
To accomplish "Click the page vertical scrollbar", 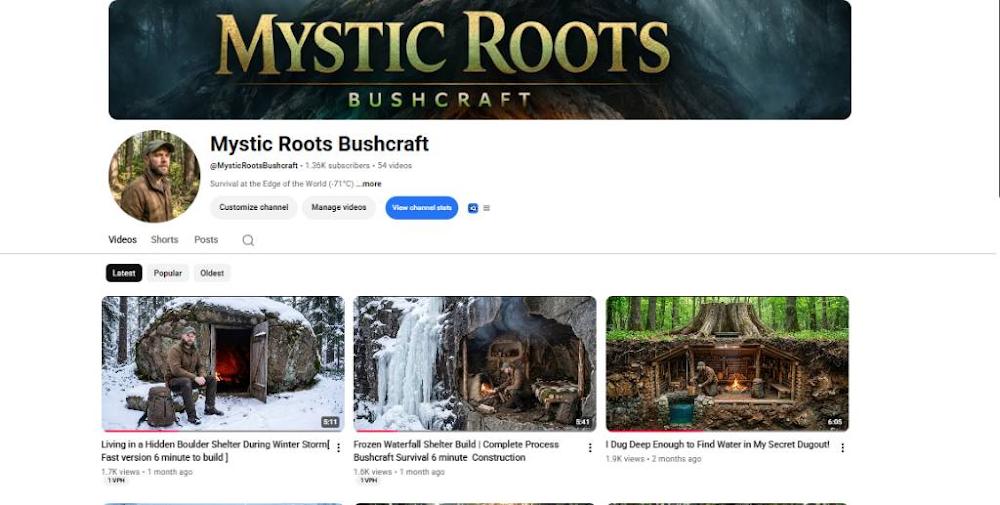I will click(997, 99).
